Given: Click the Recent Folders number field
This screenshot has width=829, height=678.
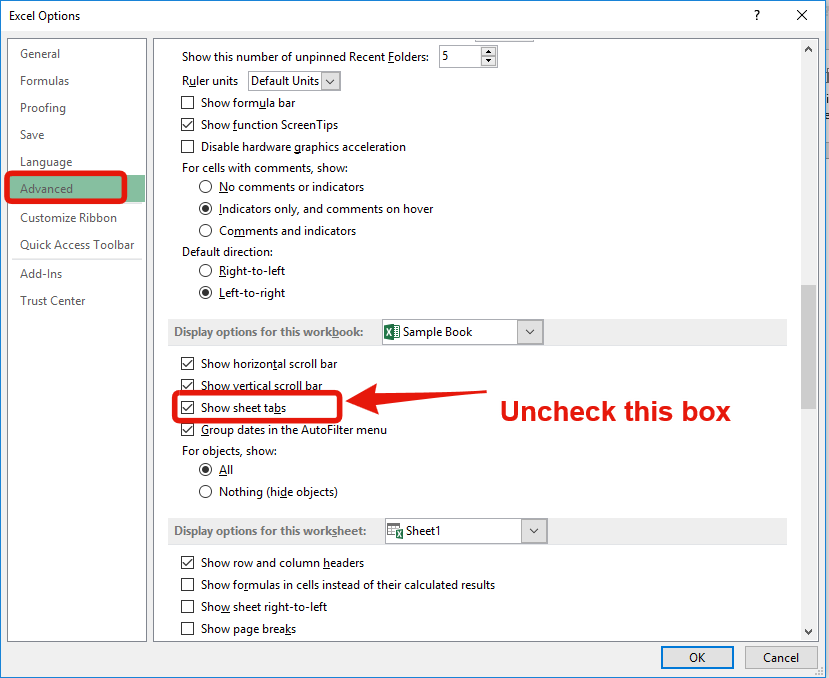Looking at the screenshot, I should 460,57.
